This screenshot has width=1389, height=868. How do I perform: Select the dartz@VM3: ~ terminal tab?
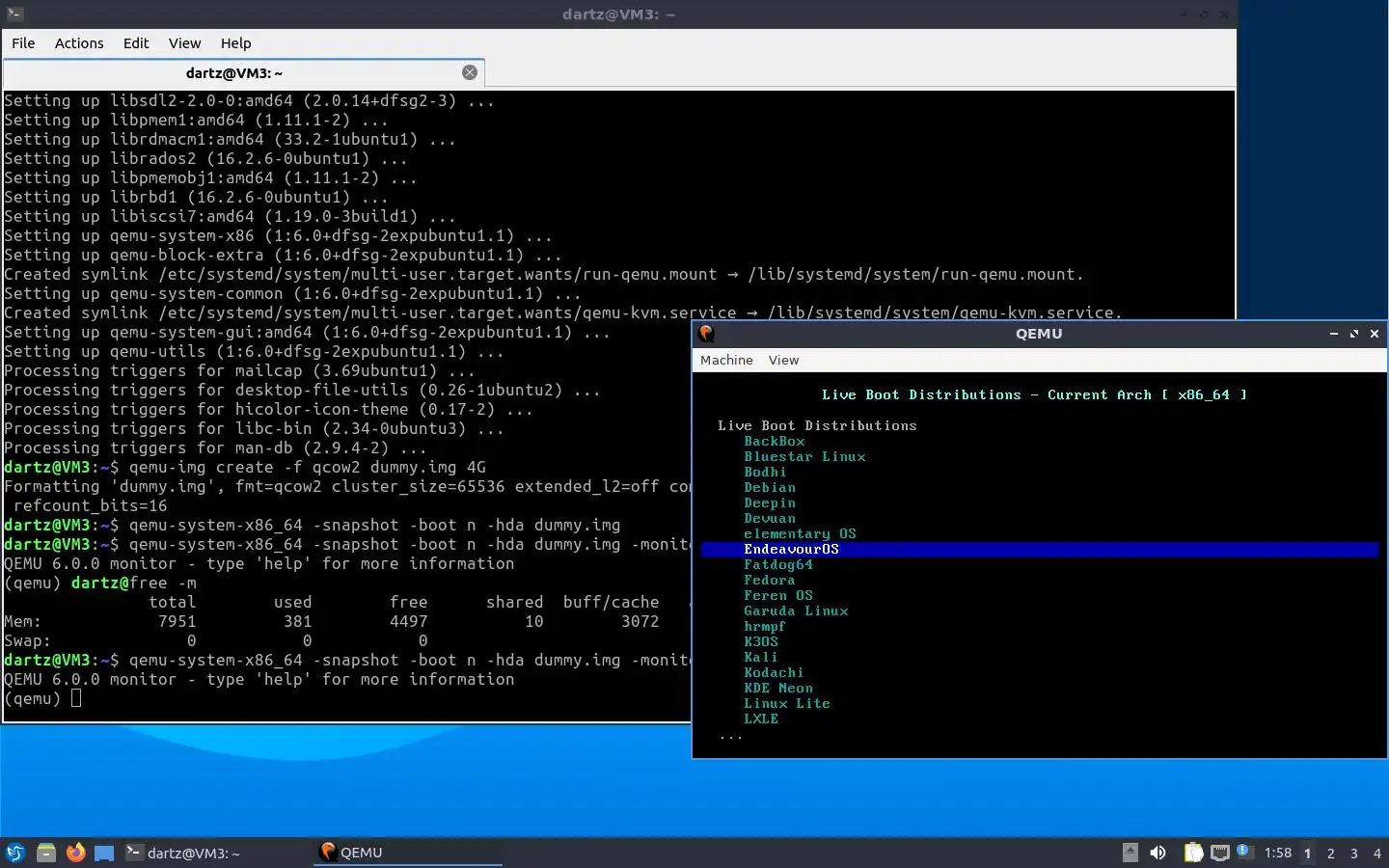tap(234, 73)
